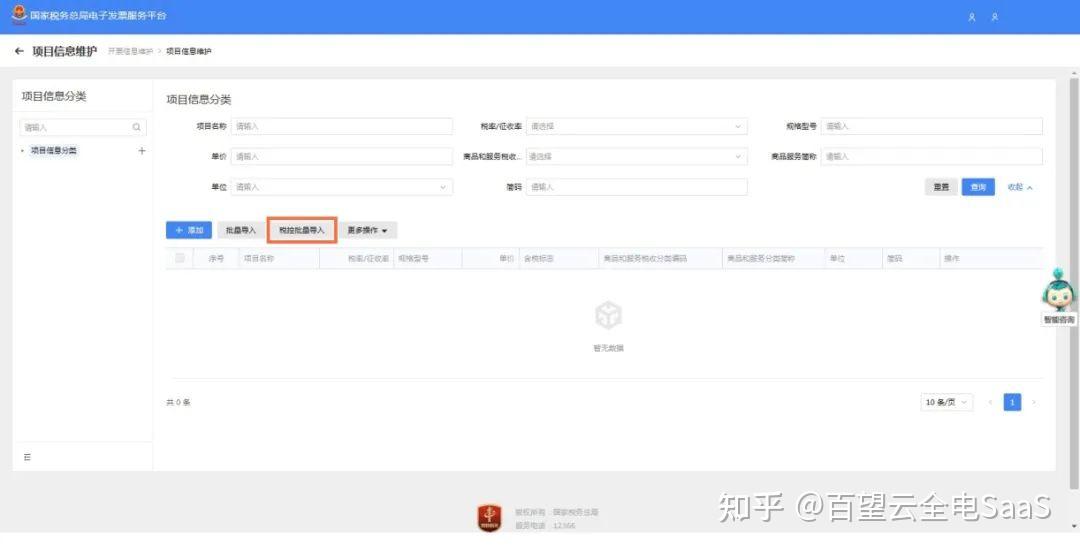
Task: Click the plus icon next to 项目信息分类
Action: click(142, 150)
